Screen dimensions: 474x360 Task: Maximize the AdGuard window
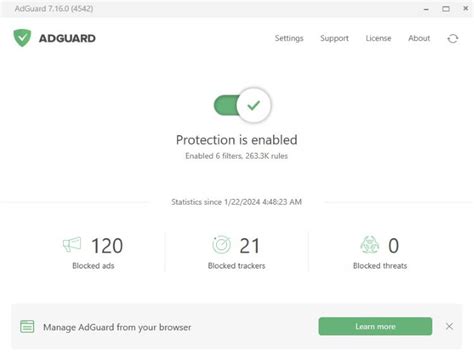(446, 9)
